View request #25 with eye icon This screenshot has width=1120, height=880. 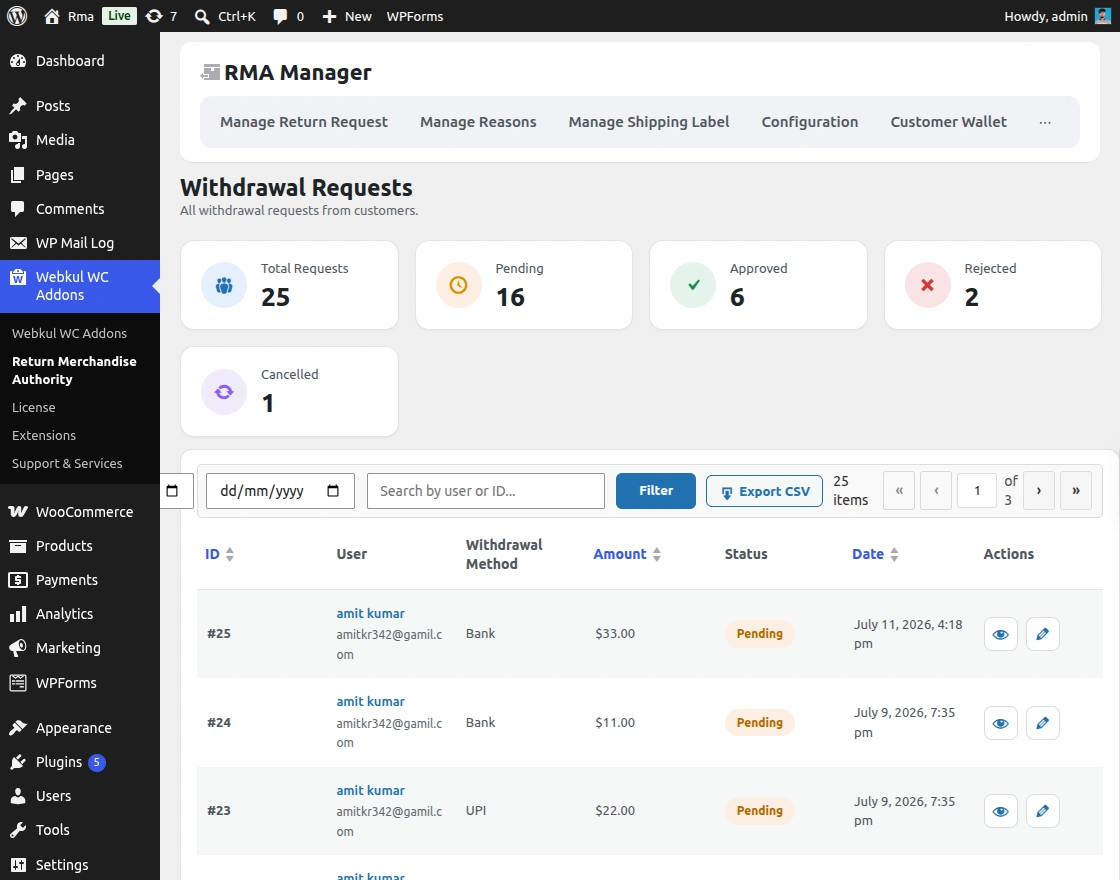point(1000,634)
